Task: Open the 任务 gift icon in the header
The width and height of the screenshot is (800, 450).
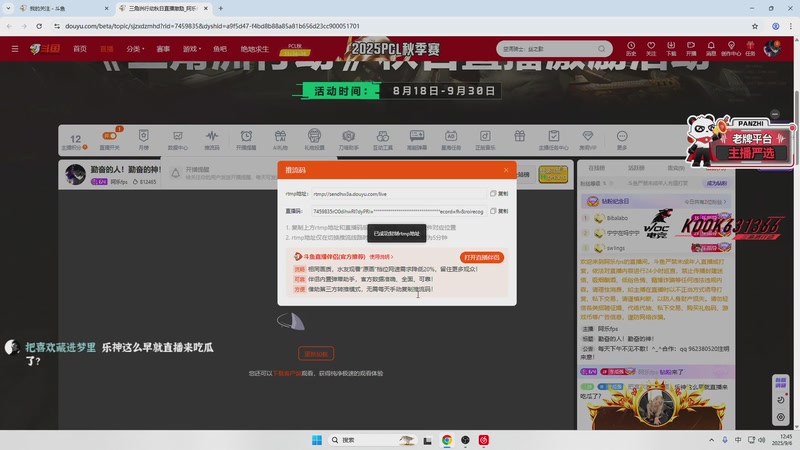Action: [750, 48]
